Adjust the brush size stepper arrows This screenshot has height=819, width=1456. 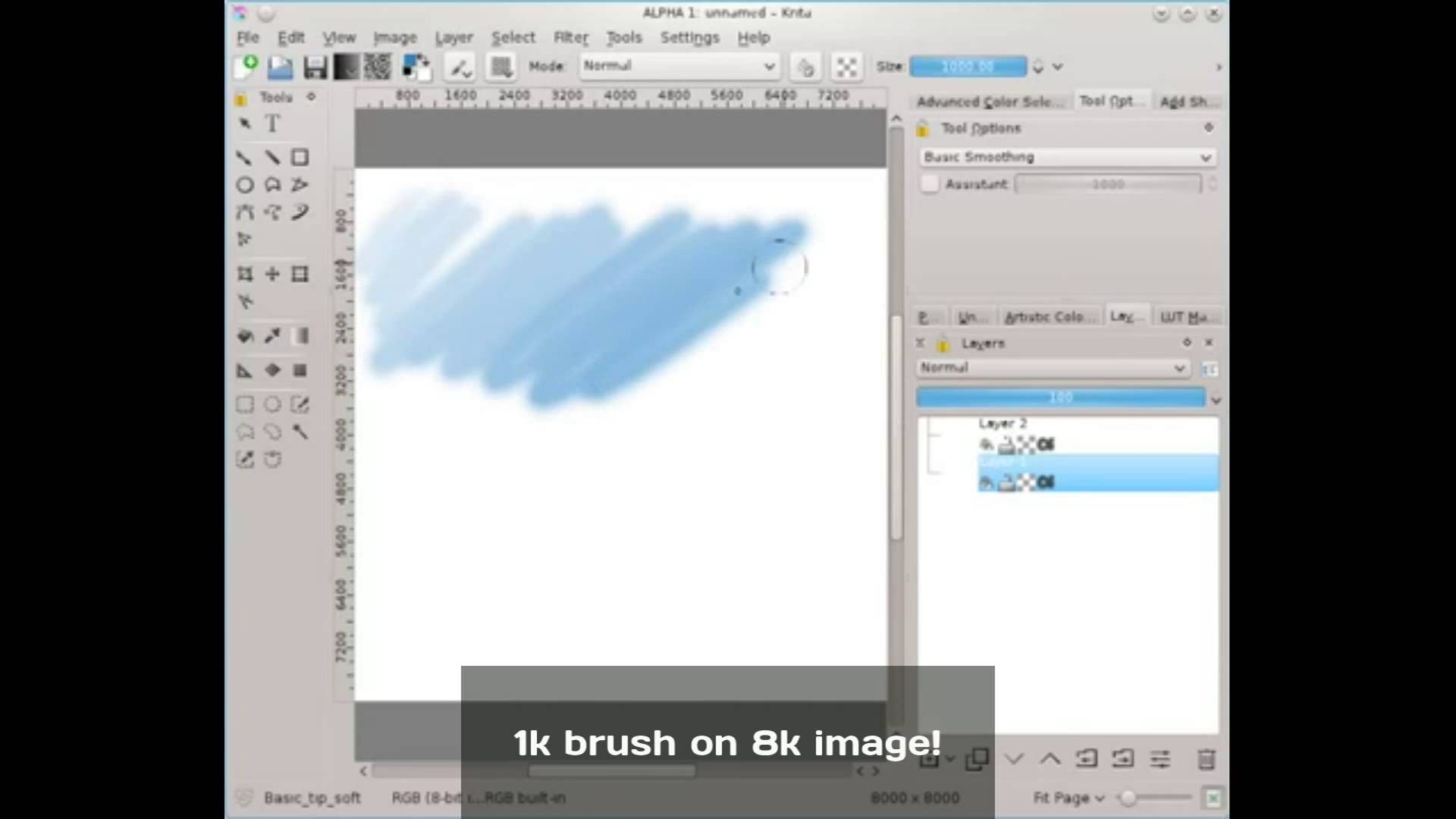pos(1038,67)
